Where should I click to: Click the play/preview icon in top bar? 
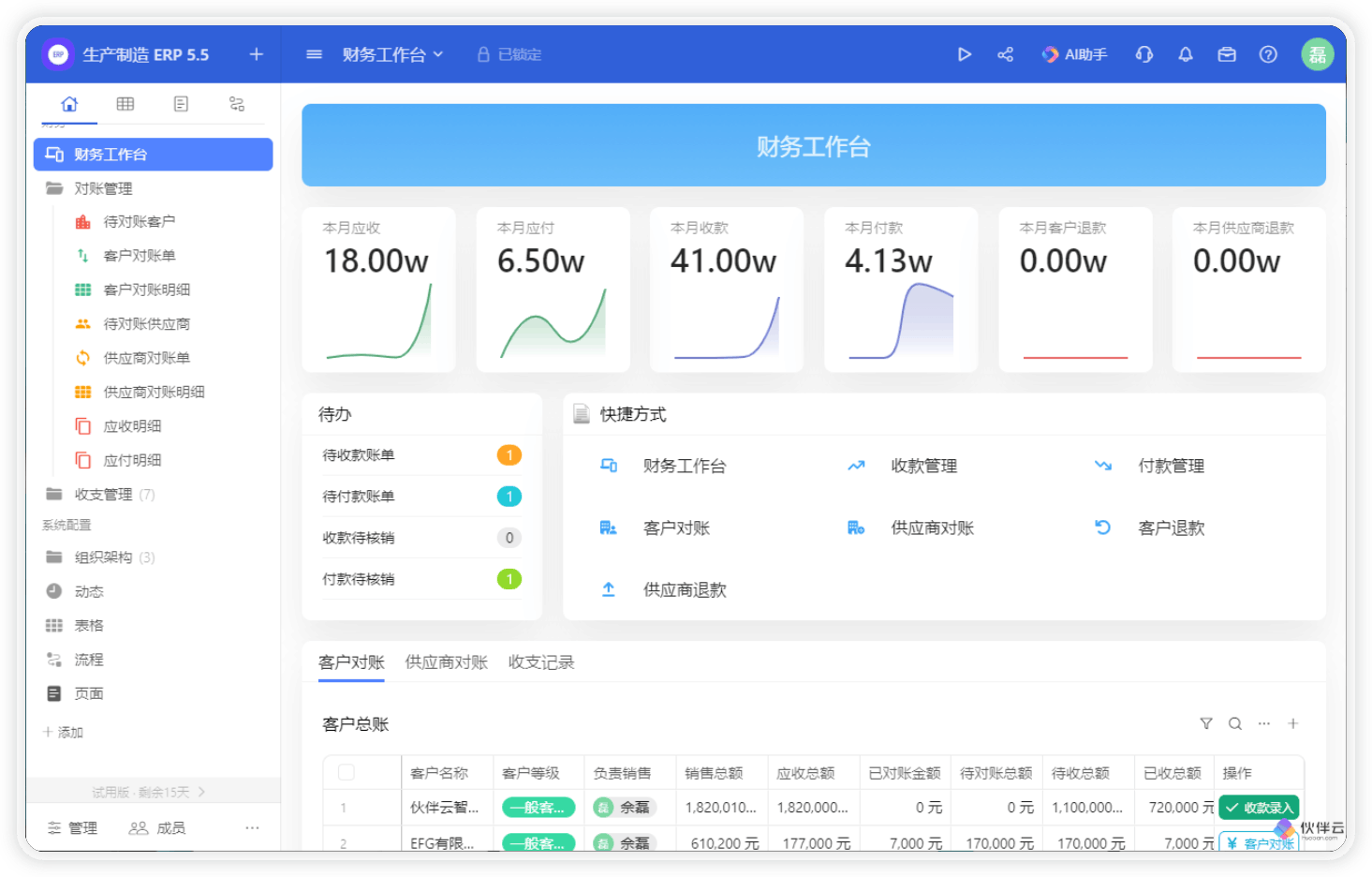click(964, 55)
